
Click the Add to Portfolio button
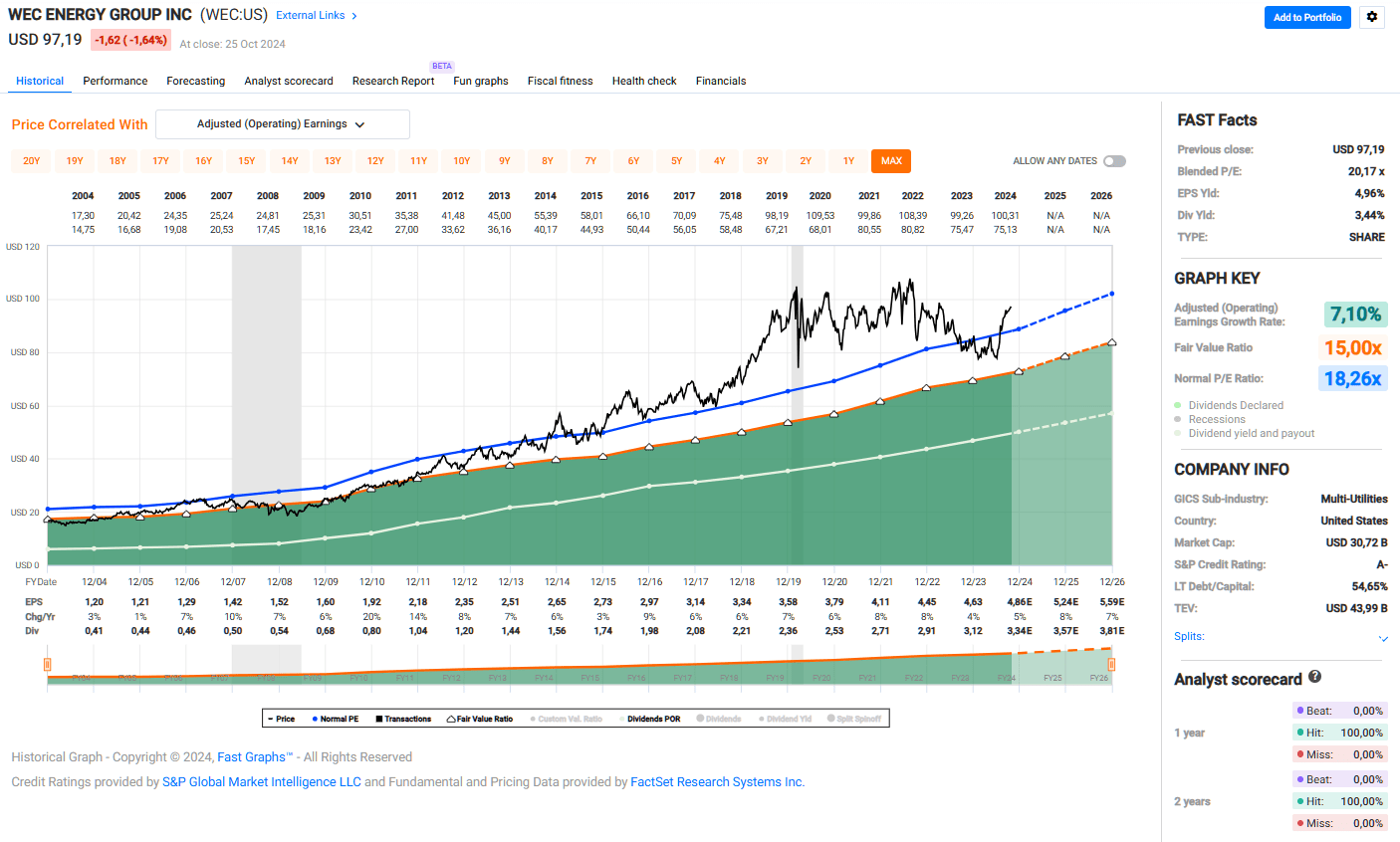tap(1307, 17)
